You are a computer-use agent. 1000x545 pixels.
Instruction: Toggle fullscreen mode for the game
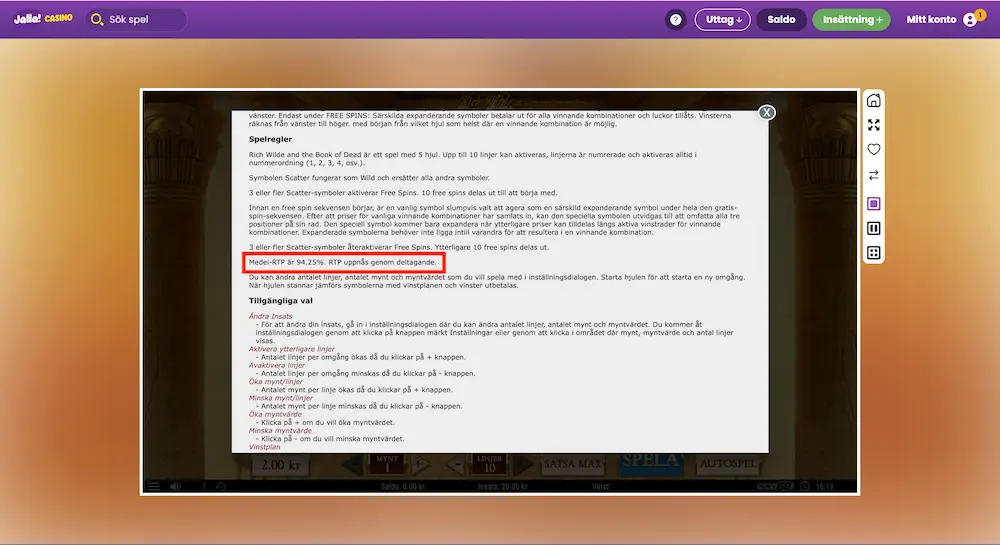tap(874, 125)
